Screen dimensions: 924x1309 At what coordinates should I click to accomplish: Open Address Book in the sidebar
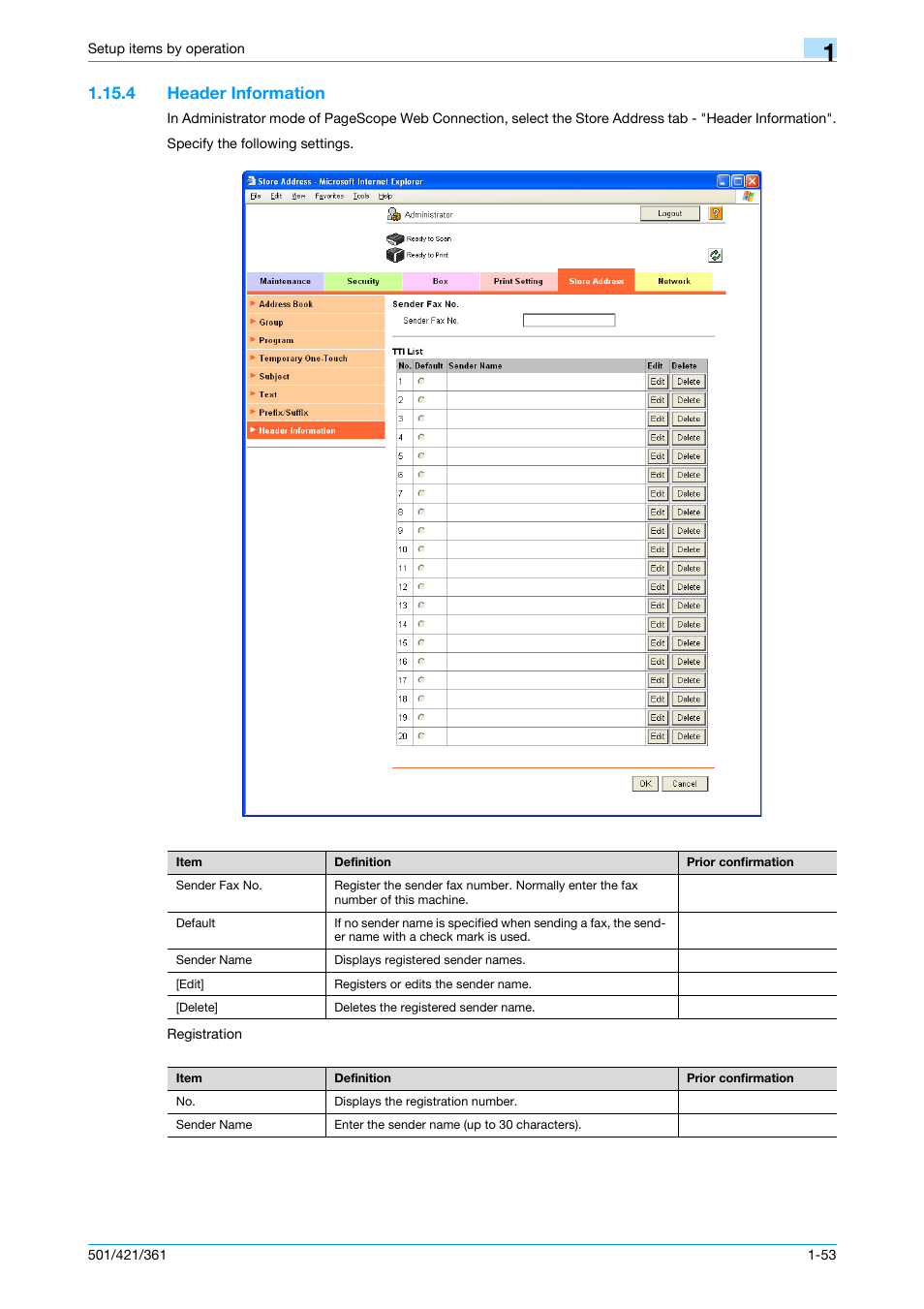coord(316,304)
